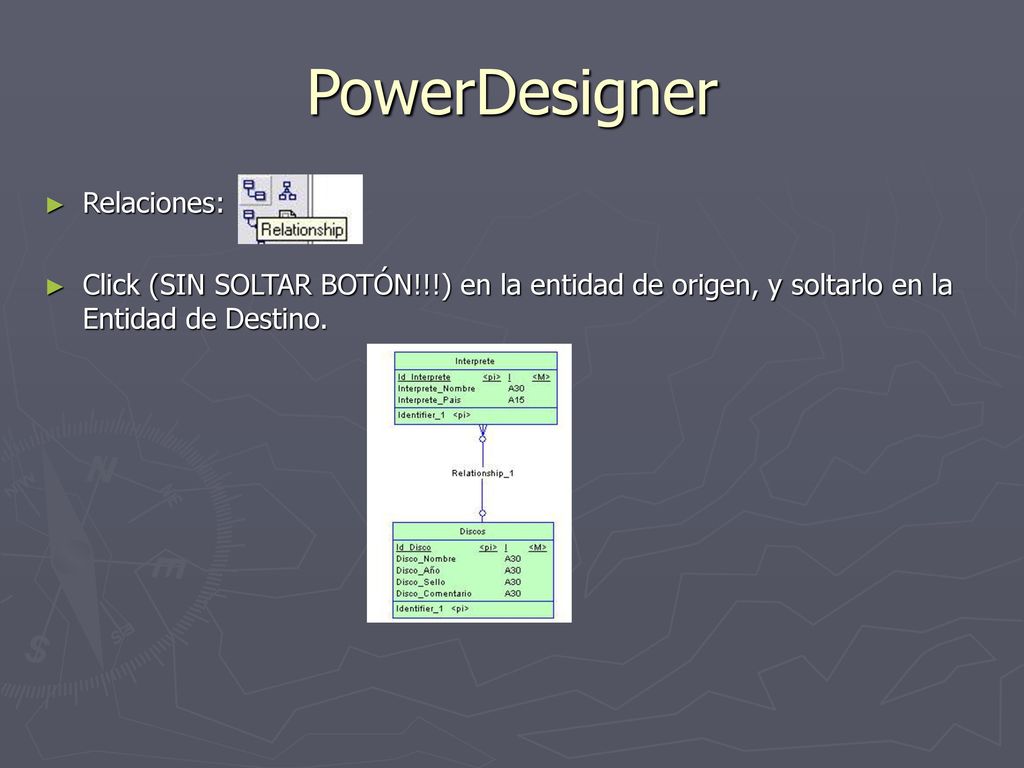Click the entity-link icon left of the Relationship tooltip
Viewport: 1024px width, 768px height.
(x=249, y=219)
